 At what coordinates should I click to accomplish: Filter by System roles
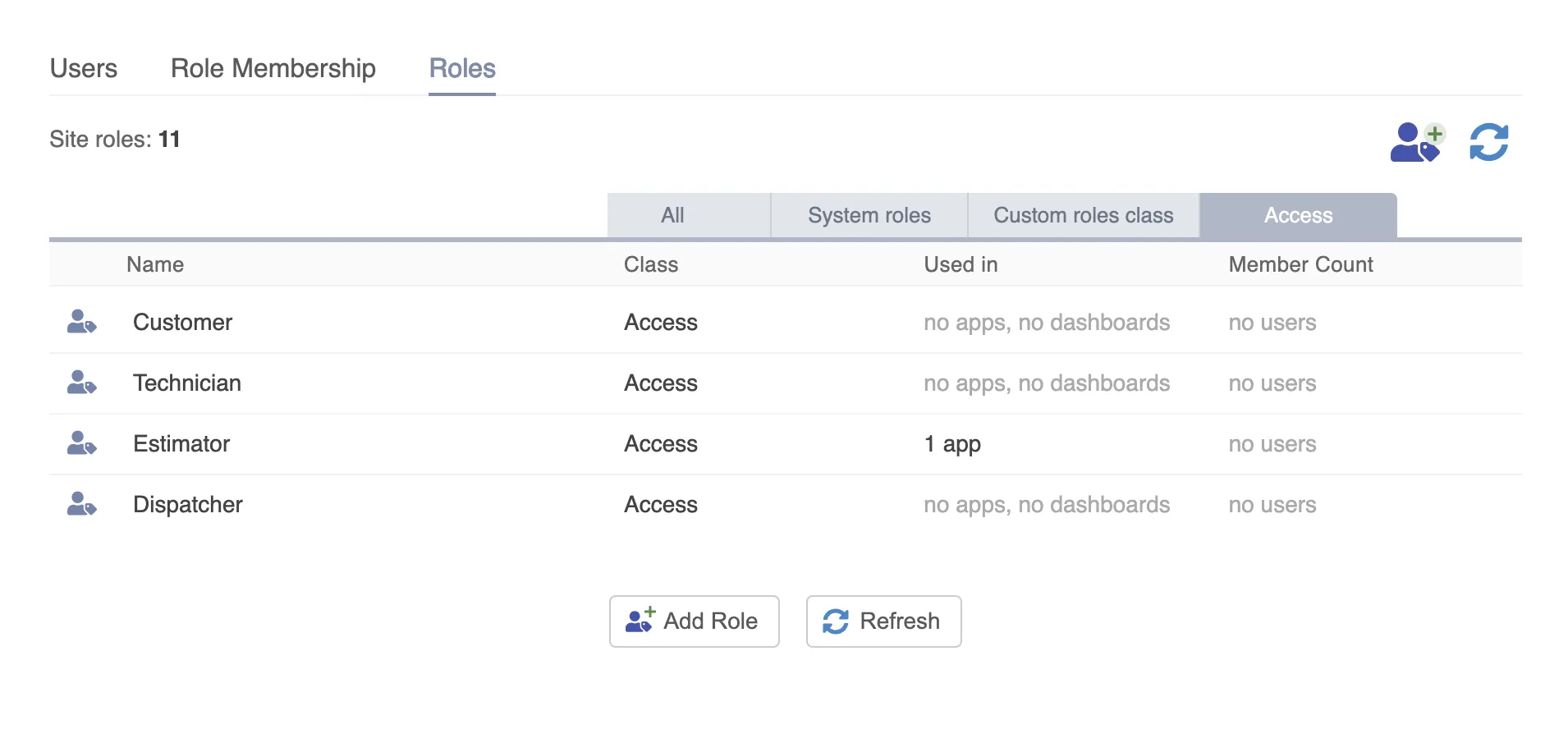point(869,215)
